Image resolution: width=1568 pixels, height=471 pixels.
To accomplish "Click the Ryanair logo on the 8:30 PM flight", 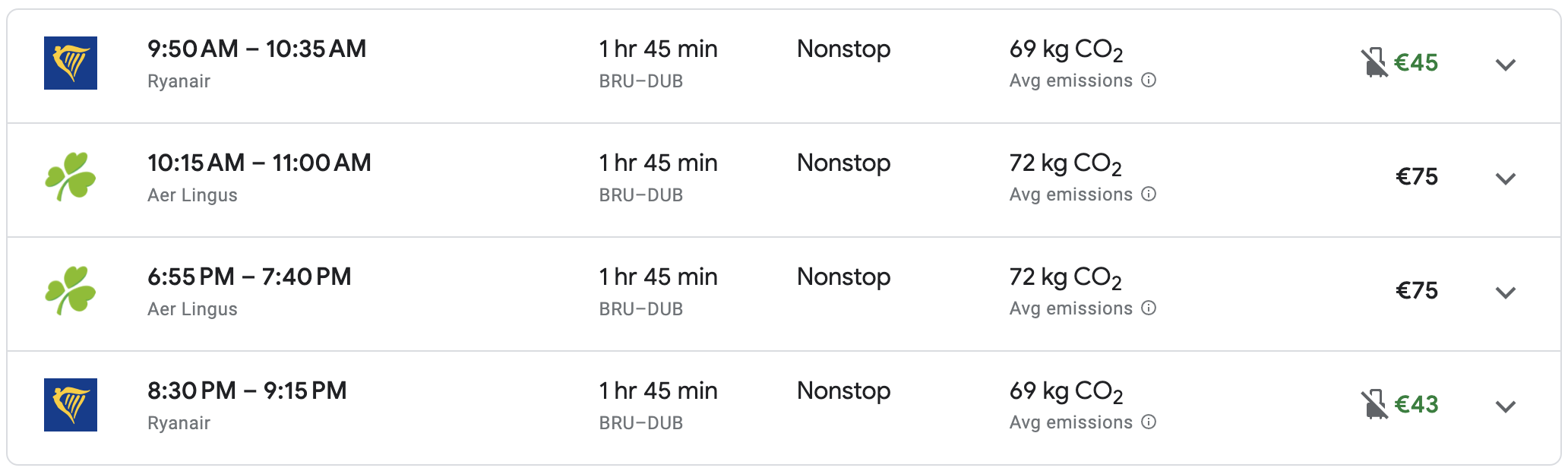I will click(x=71, y=405).
